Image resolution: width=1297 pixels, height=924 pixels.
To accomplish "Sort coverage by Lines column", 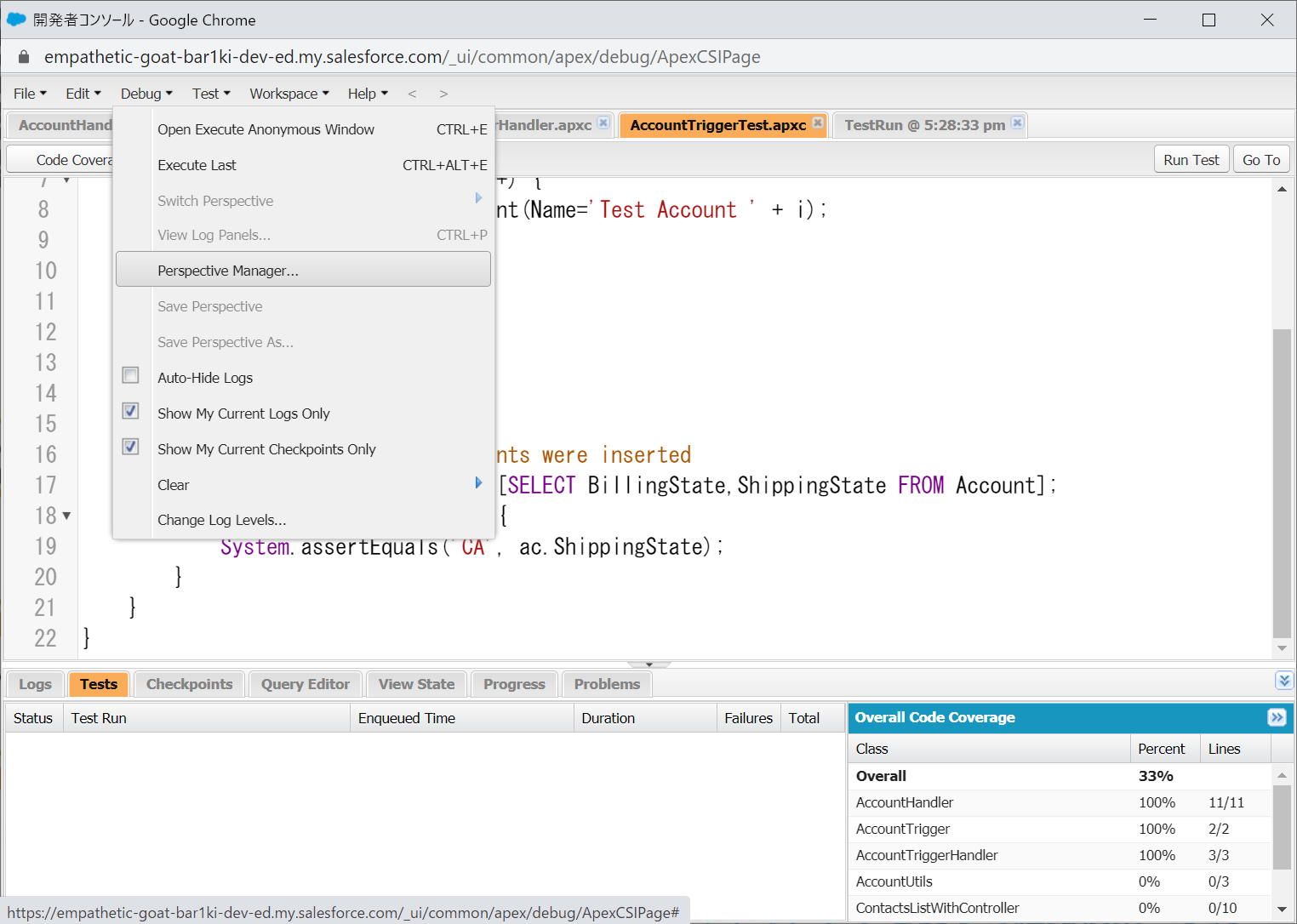I will pos(1236,749).
